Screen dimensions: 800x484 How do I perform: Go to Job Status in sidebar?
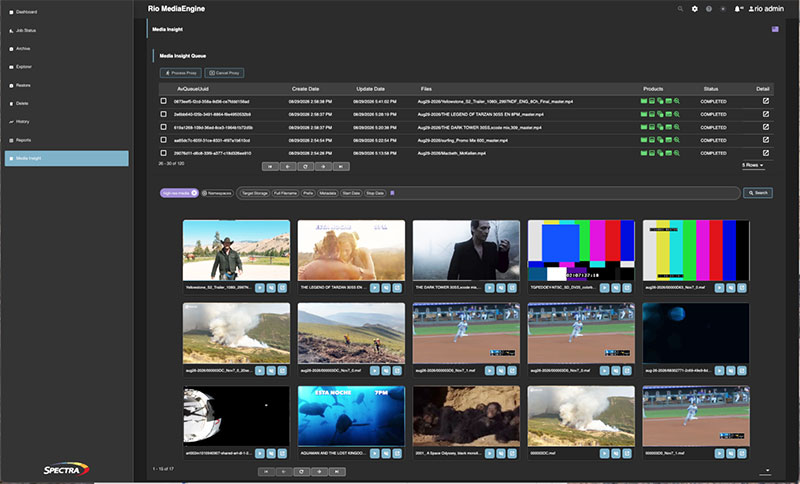26,31
